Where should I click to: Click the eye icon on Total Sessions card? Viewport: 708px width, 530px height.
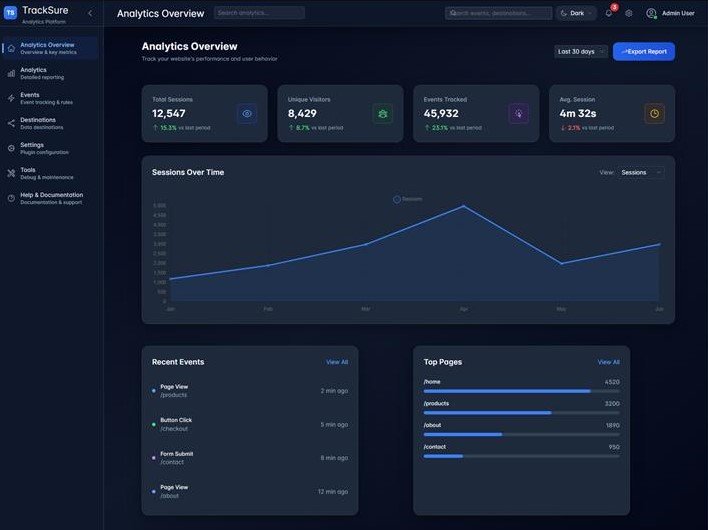click(x=247, y=114)
